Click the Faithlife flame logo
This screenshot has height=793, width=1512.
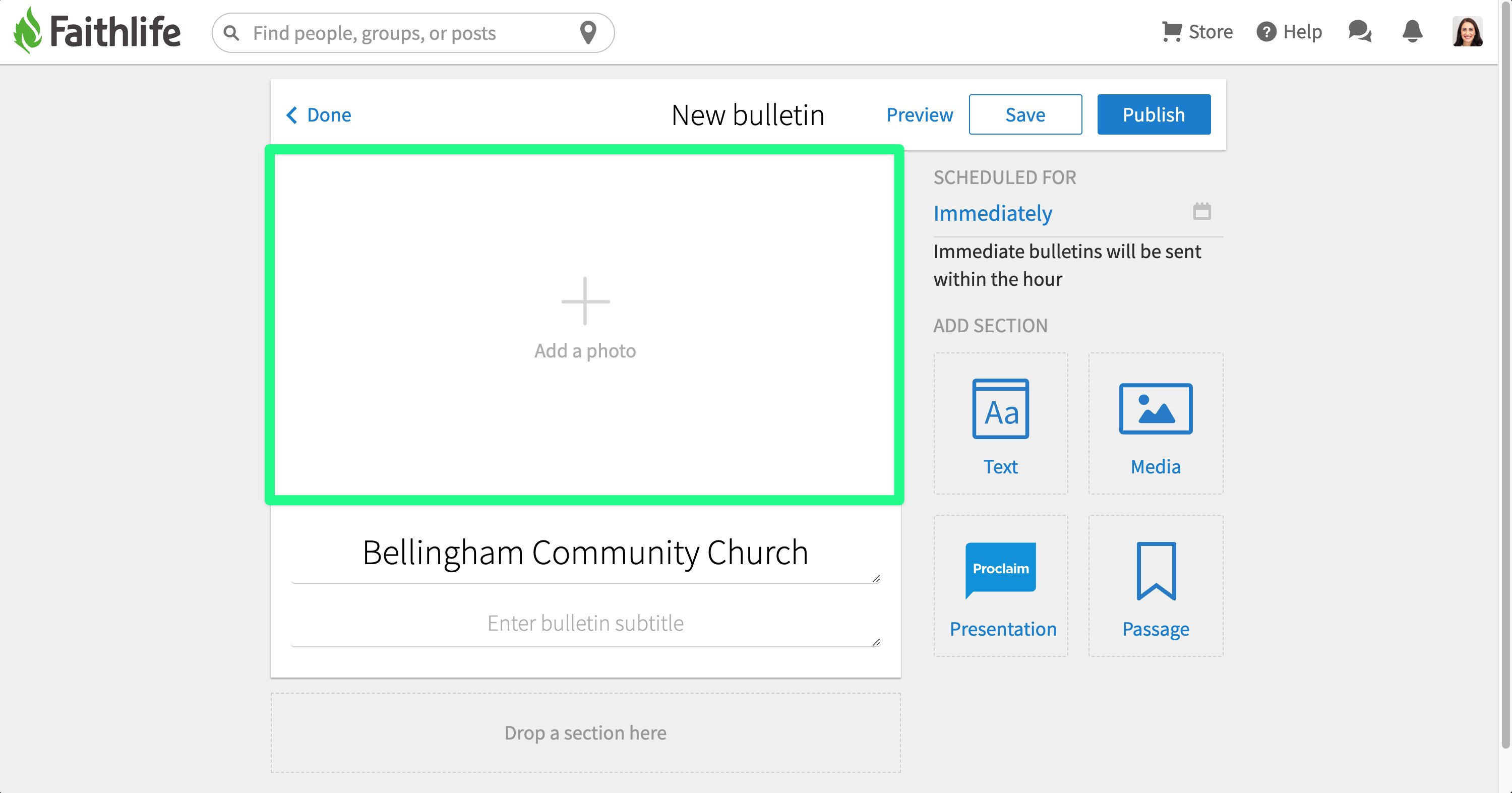tap(28, 30)
